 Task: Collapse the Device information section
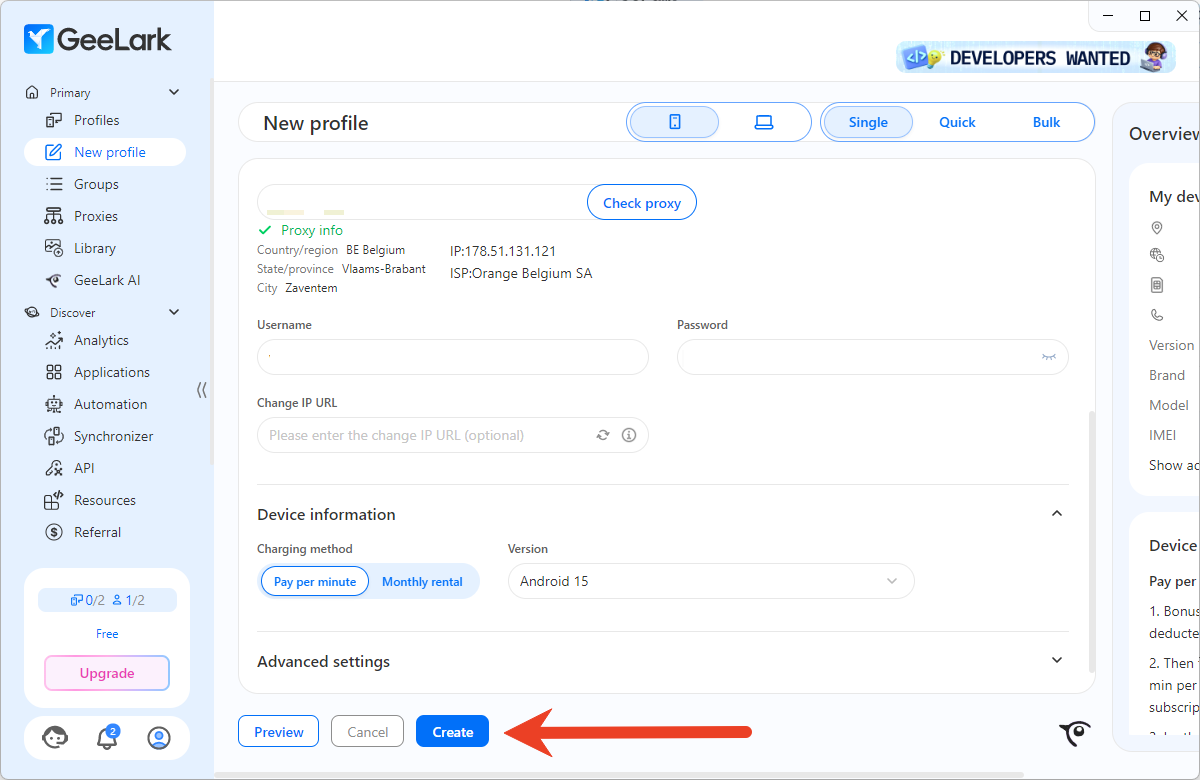[x=1057, y=514]
